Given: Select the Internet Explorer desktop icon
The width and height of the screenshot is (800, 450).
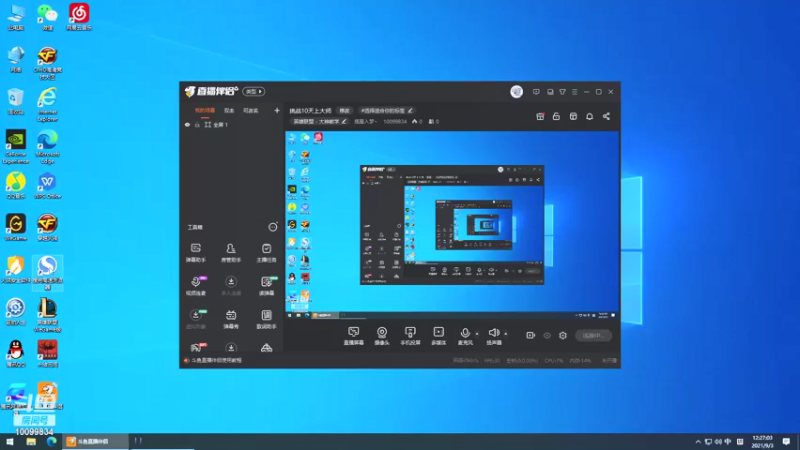Looking at the screenshot, I should point(47,105).
